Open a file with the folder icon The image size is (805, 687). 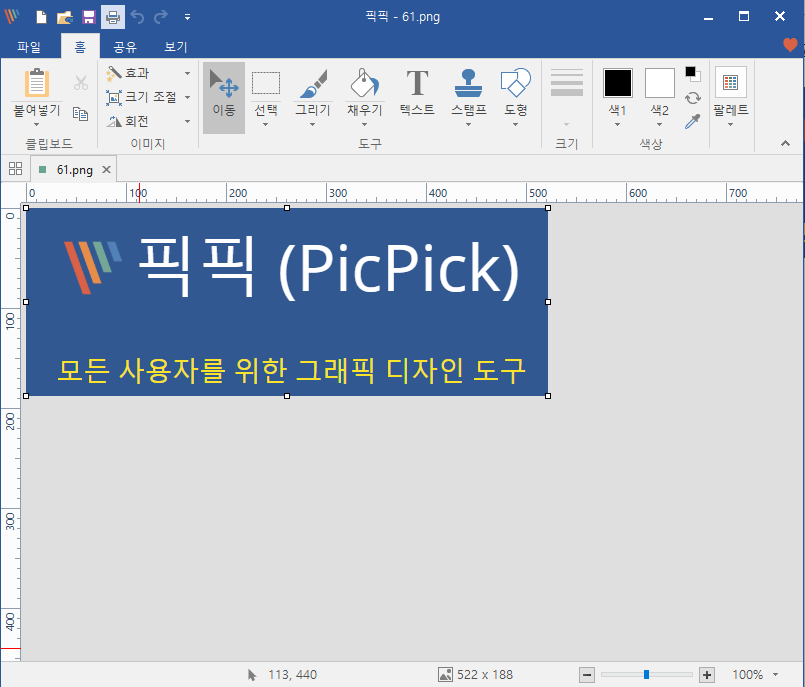click(65, 17)
